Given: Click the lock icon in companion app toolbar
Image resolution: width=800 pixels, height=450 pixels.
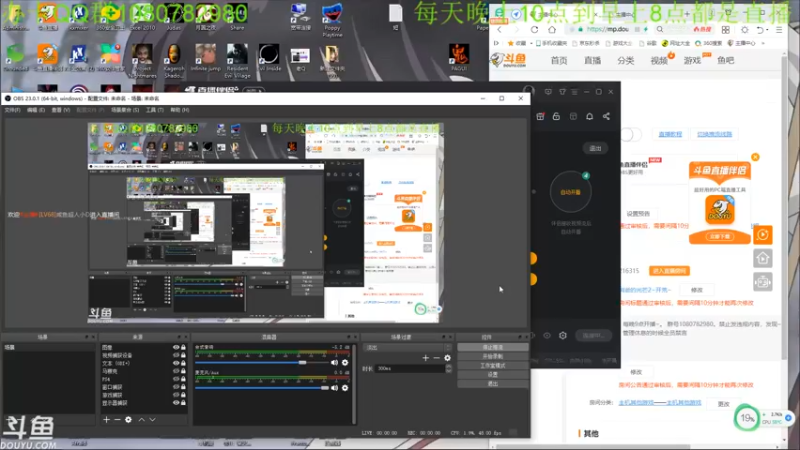Looking at the screenshot, I should (x=556, y=116).
